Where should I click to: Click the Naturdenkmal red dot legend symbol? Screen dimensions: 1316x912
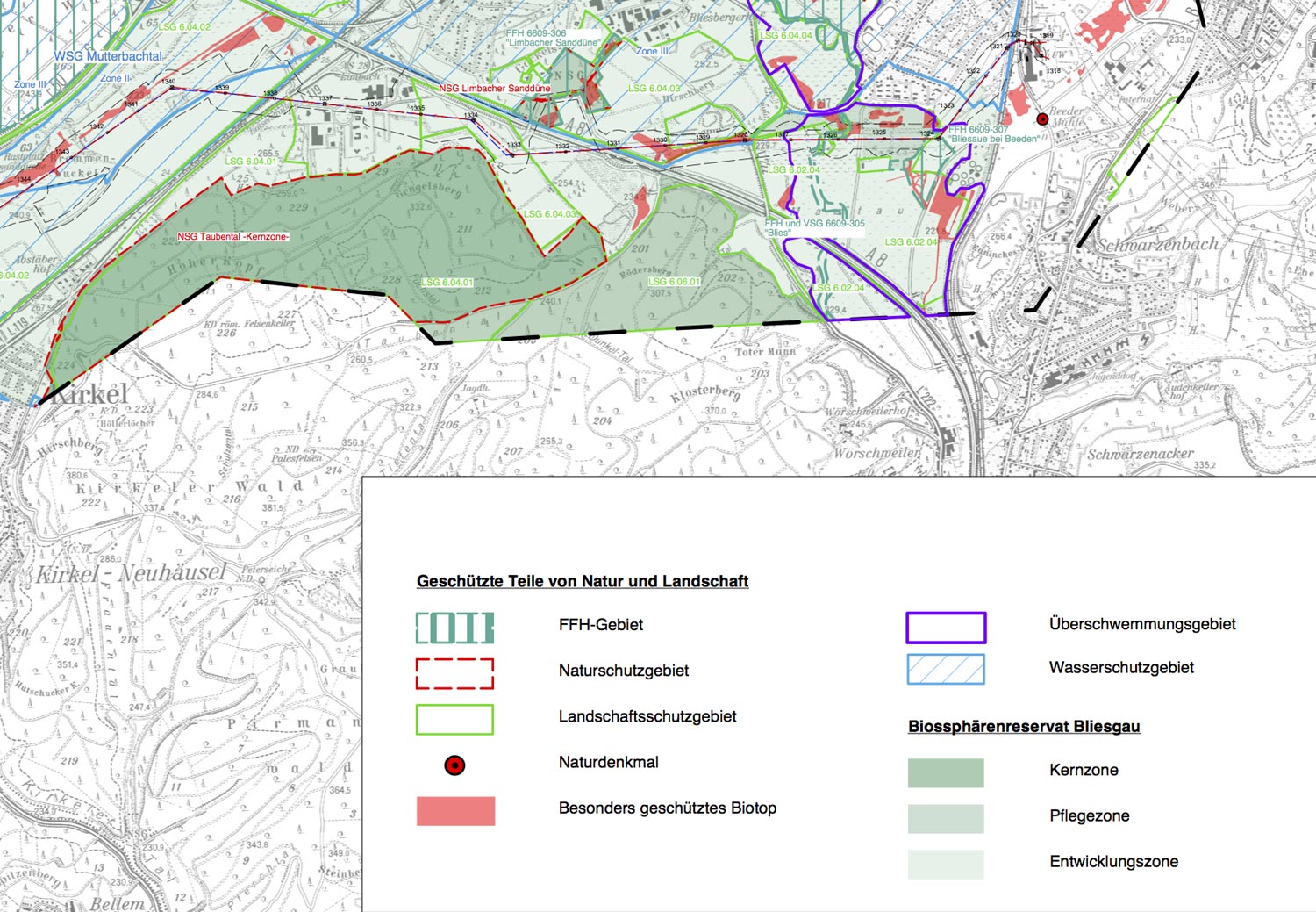pos(454,765)
